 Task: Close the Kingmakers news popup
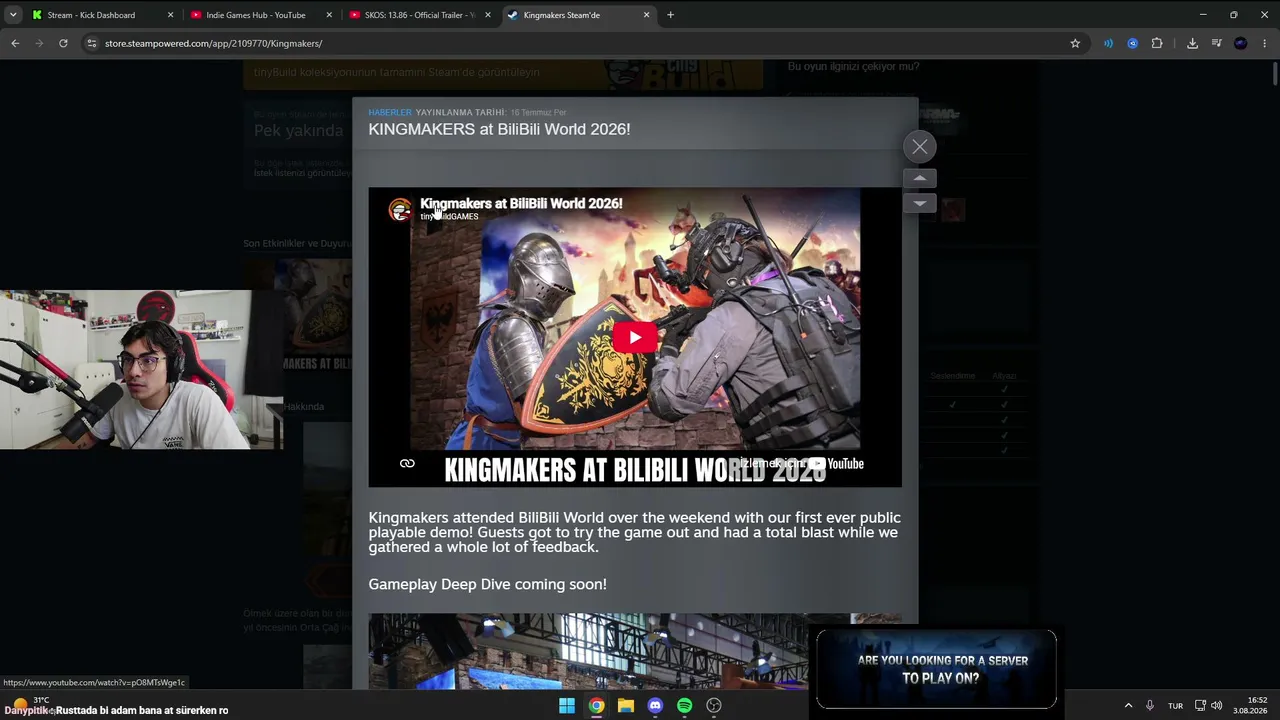[x=920, y=147]
